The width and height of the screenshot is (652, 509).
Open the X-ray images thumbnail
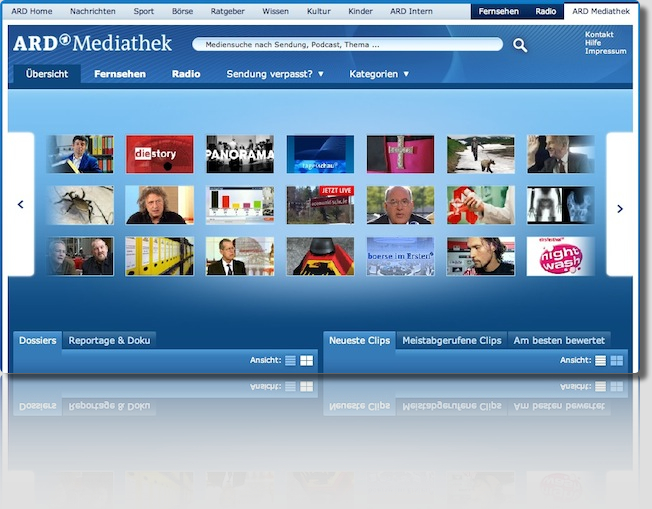pos(561,205)
